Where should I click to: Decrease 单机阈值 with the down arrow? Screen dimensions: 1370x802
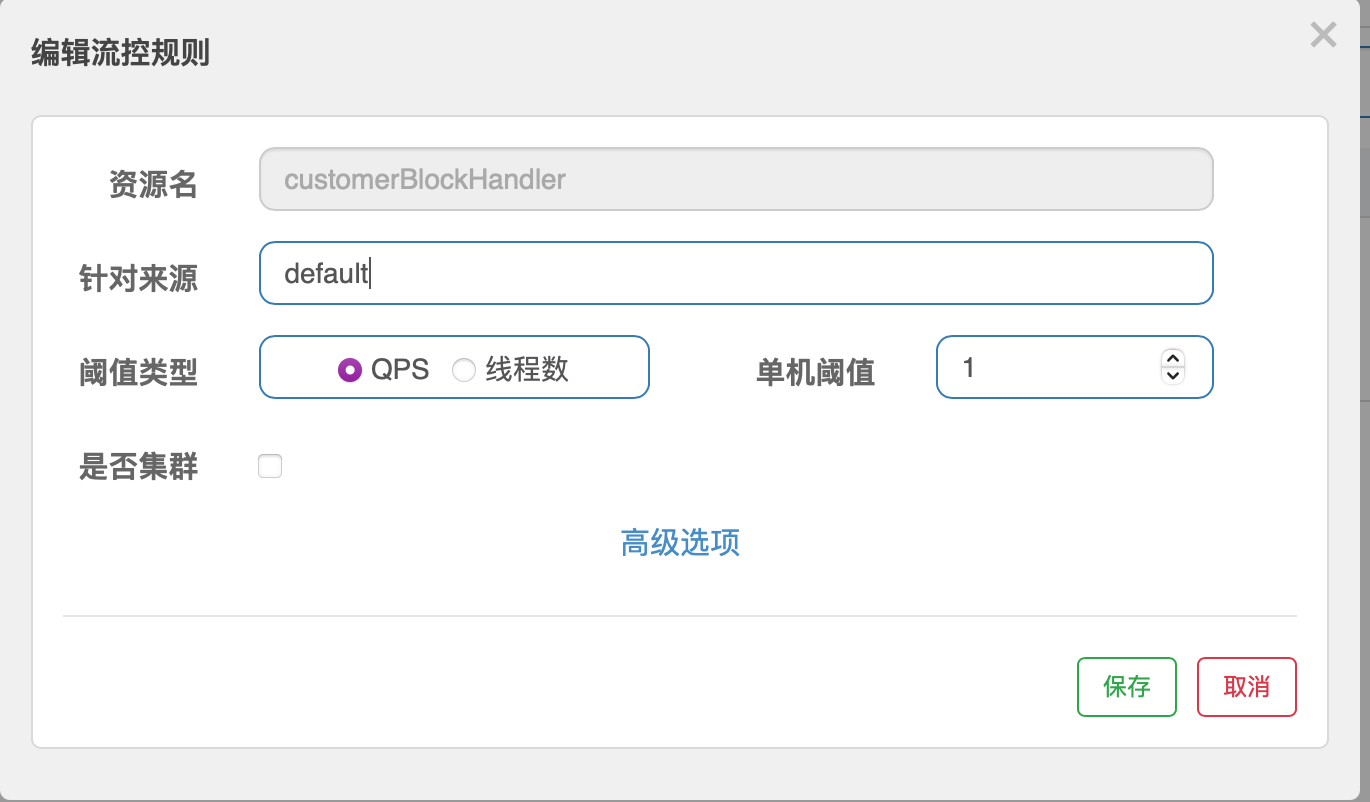click(x=1173, y=376)
